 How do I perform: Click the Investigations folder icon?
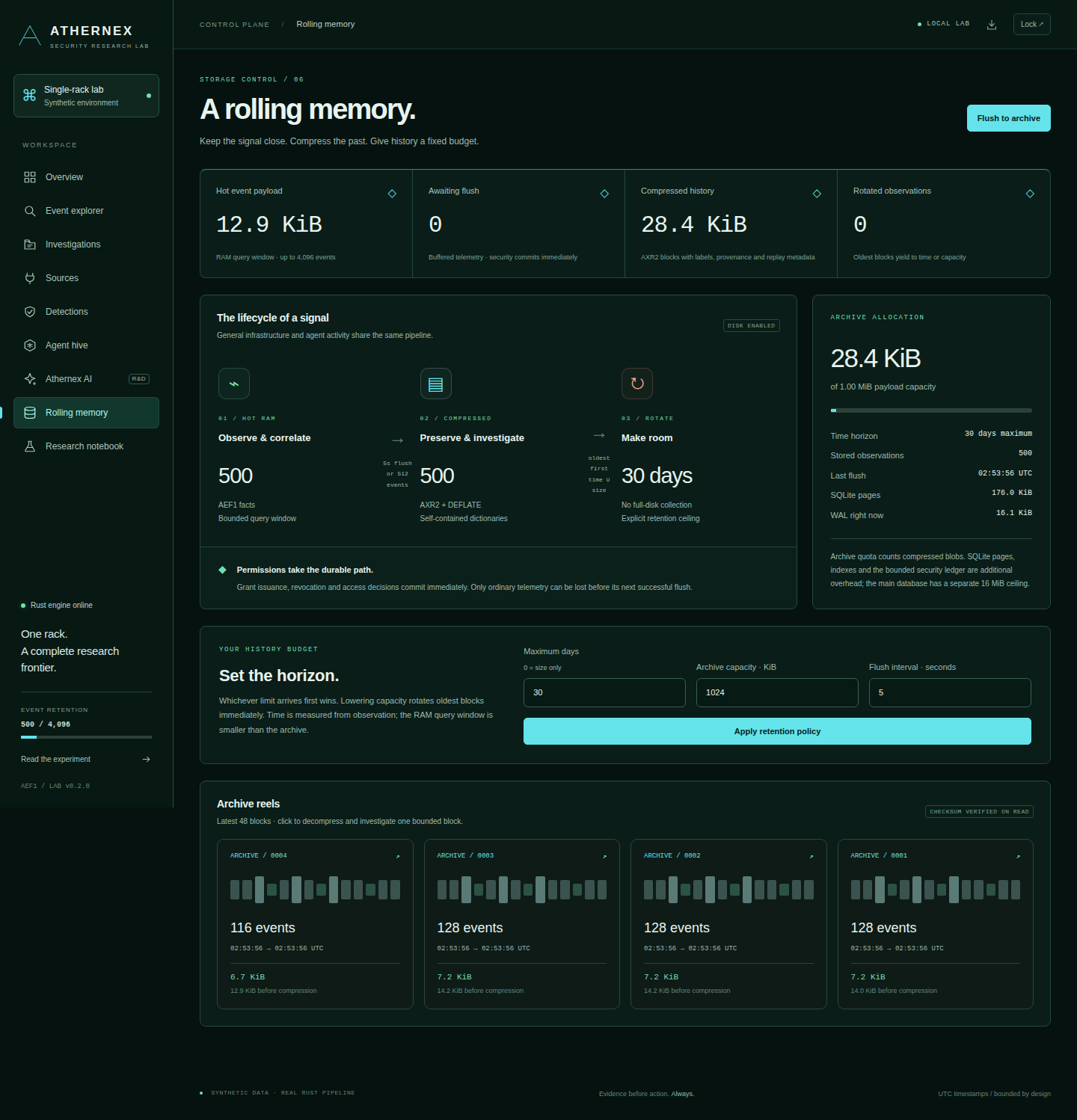(30, 244)
